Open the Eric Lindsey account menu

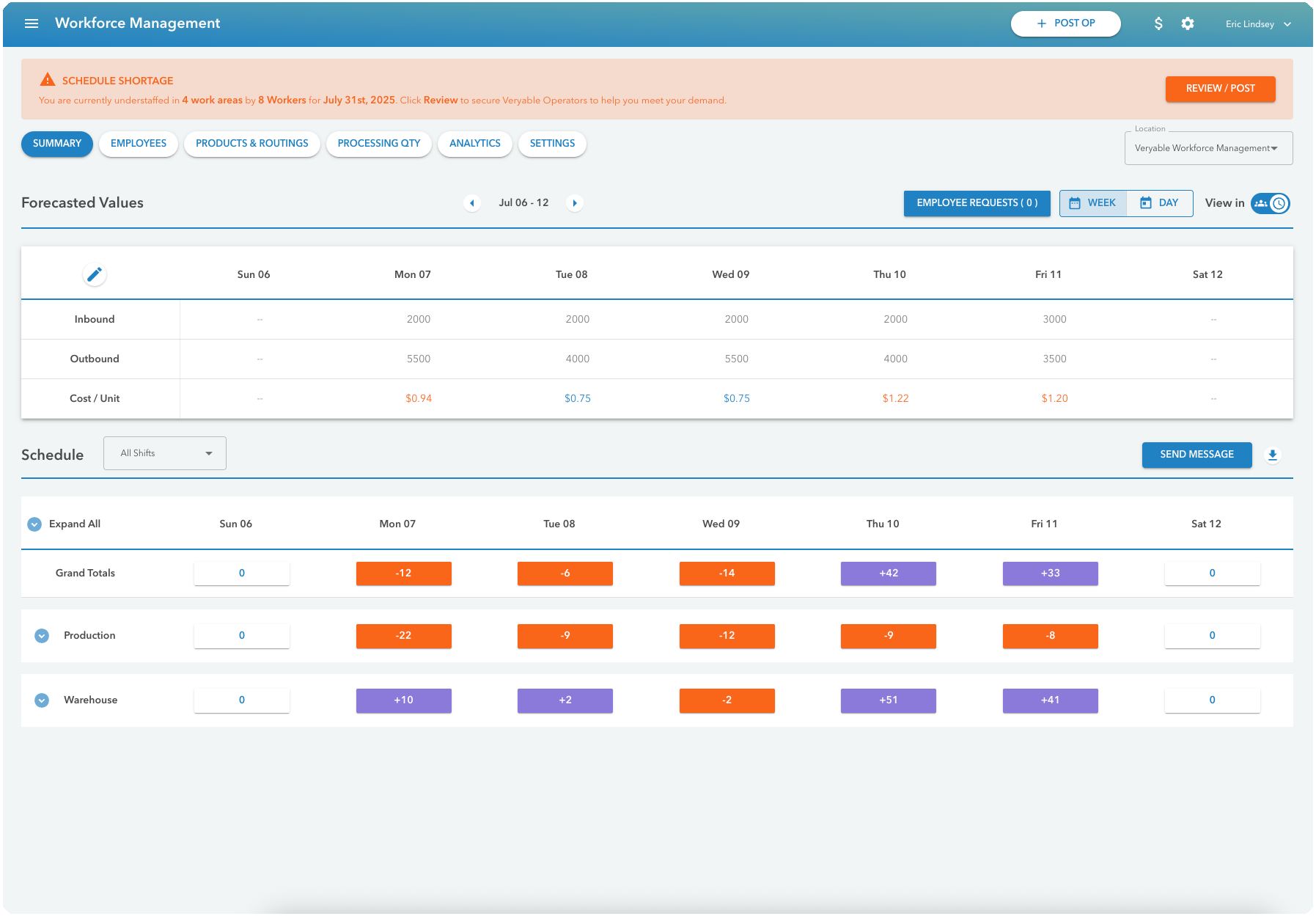[x=1257, y=23]
